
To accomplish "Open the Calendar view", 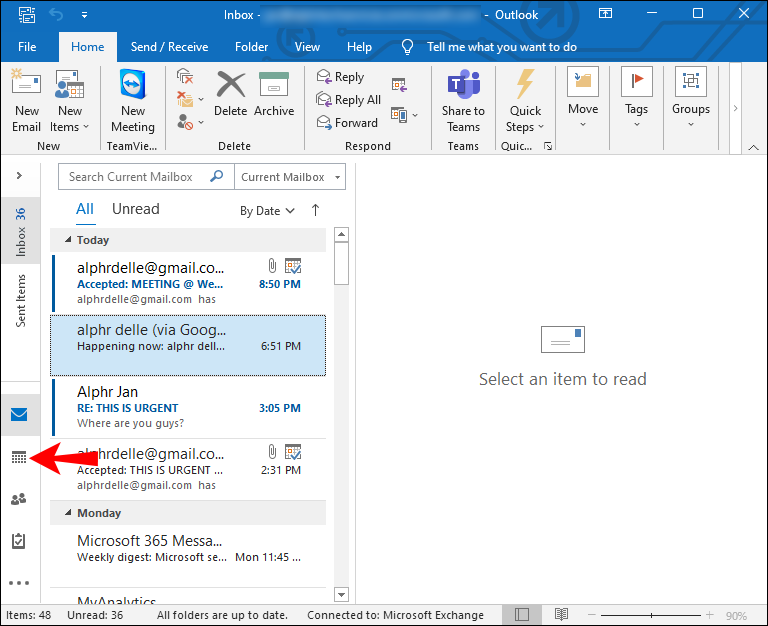I will click(19, 457).
